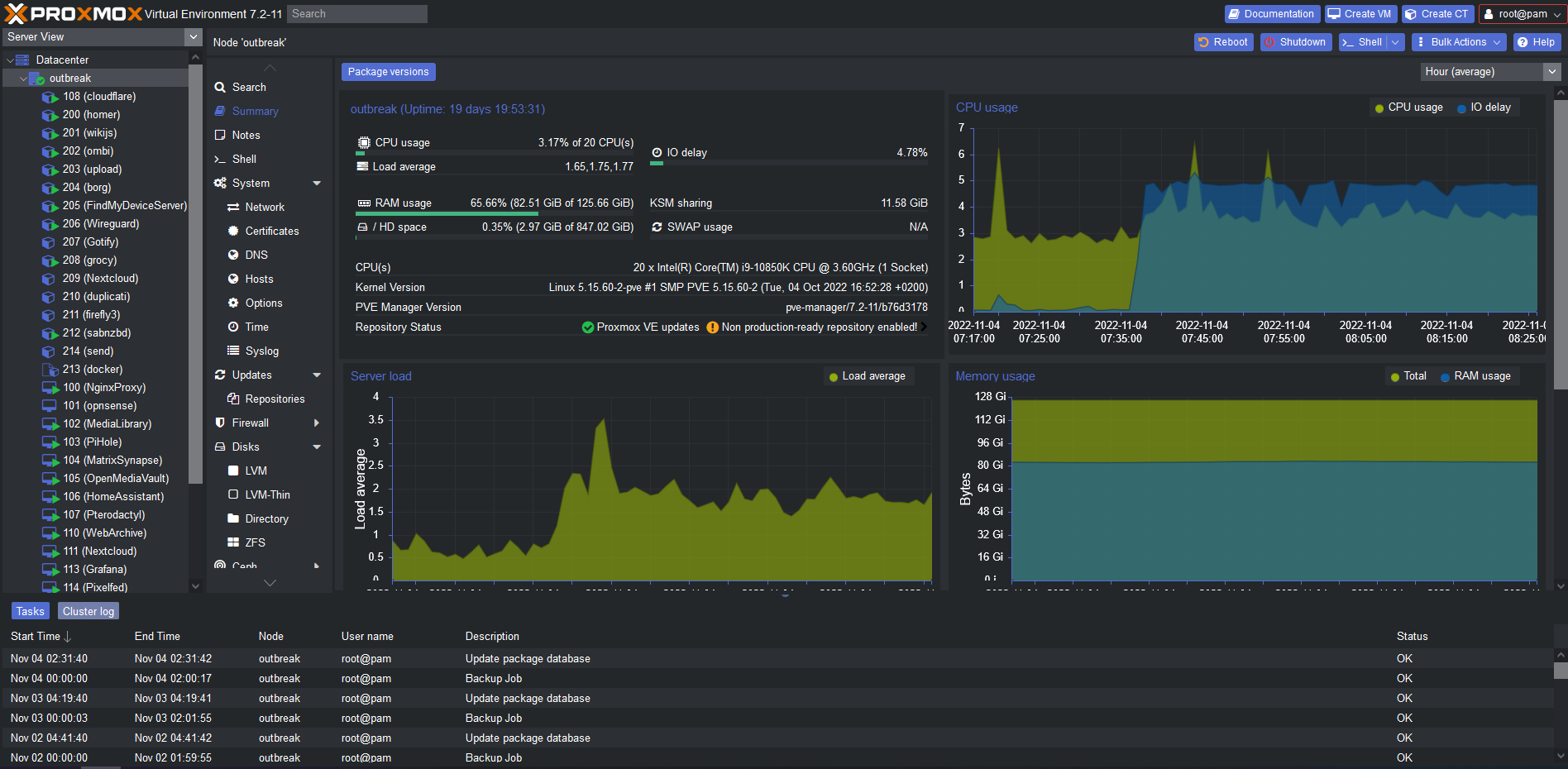The height and width of the screenshot is (769, 1568).
Task: Collapse the outbreak node in tree
Action: (23, 79)
